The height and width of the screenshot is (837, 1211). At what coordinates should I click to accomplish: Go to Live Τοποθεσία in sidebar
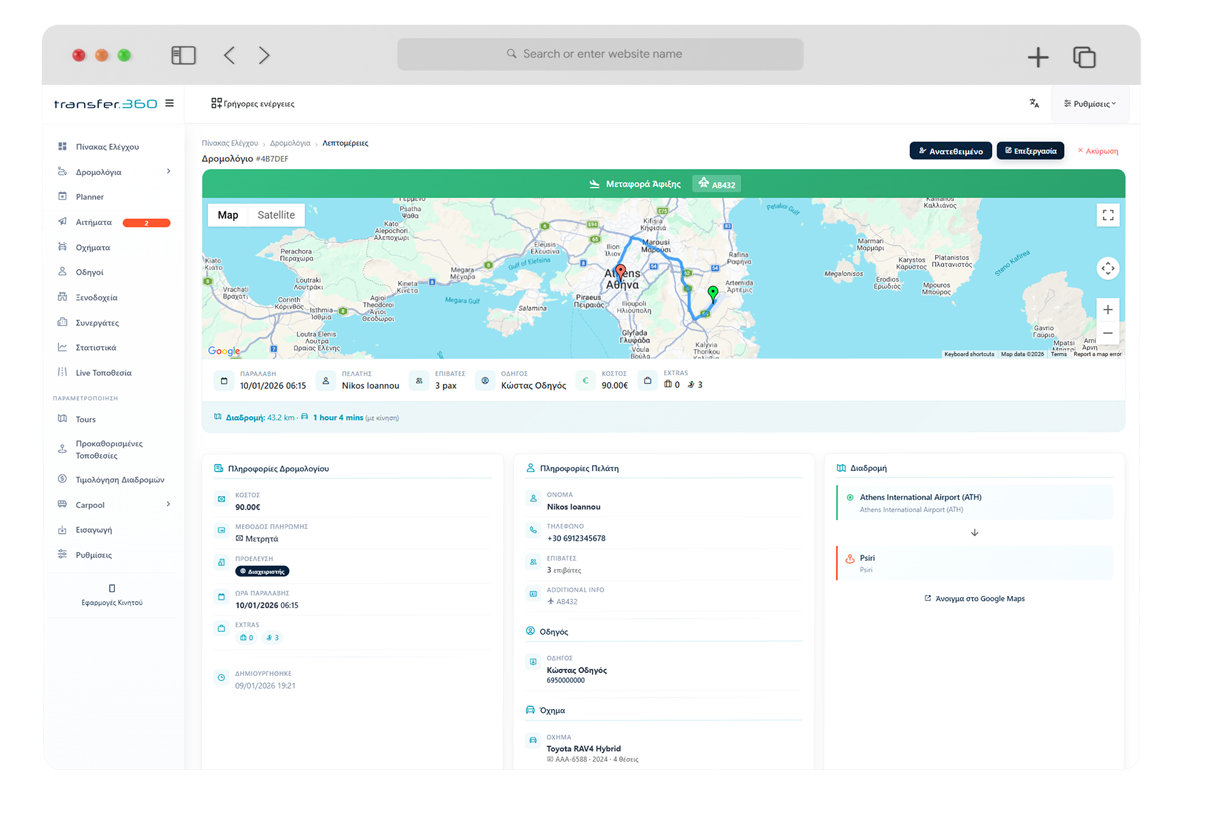point(103,373)
